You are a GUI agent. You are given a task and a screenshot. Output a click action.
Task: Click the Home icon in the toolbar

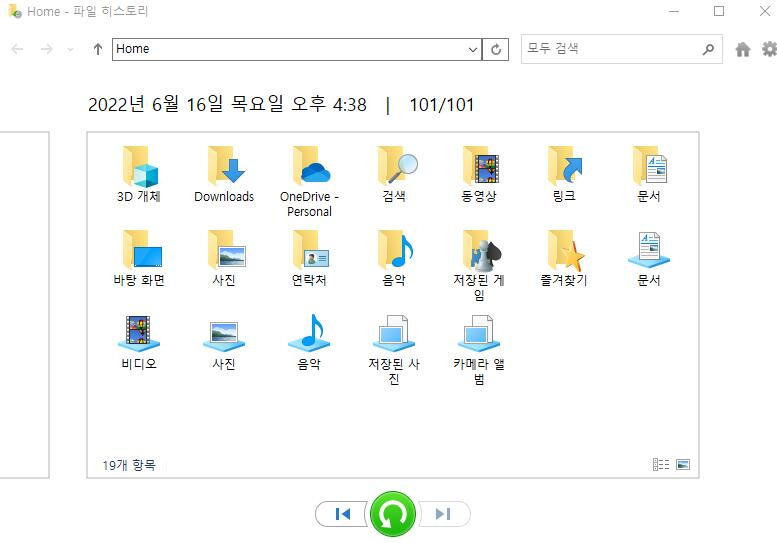742,49
